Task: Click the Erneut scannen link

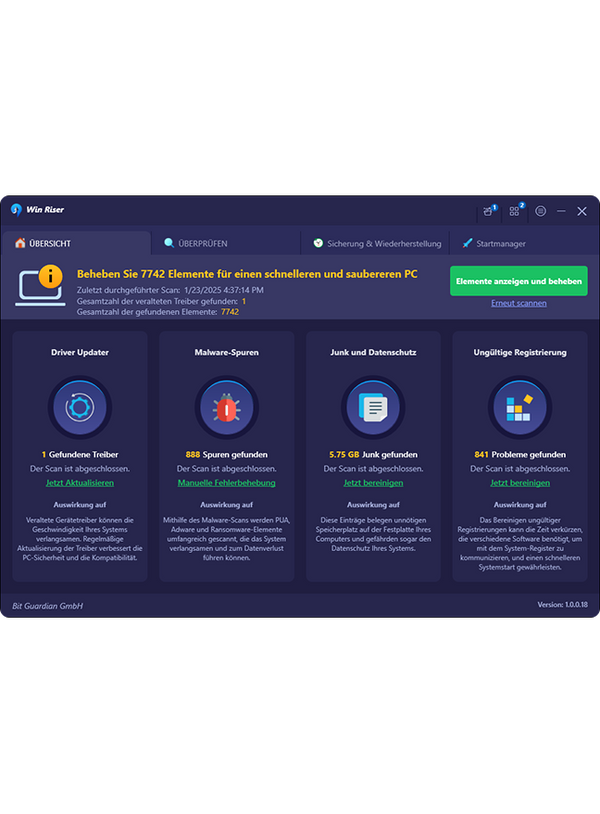Action: click(519, 303)
